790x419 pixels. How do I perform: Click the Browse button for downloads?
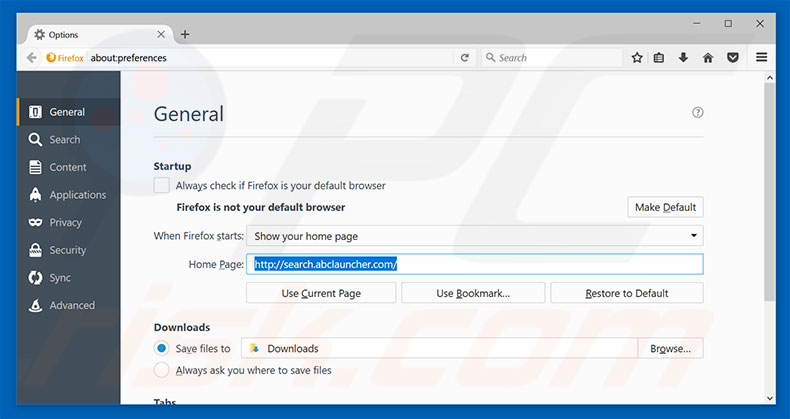670,348
